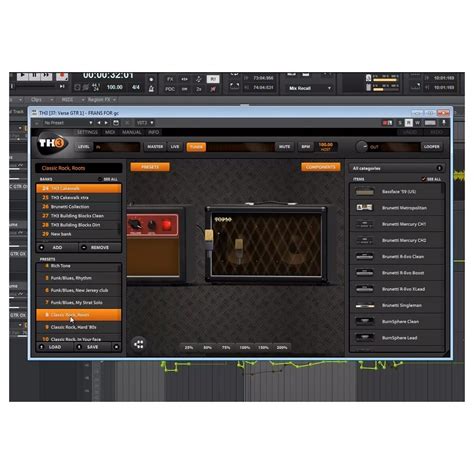The image size is (474, 474).
Task: Click the orange PRESETS tab button
Action: [150, 167]
